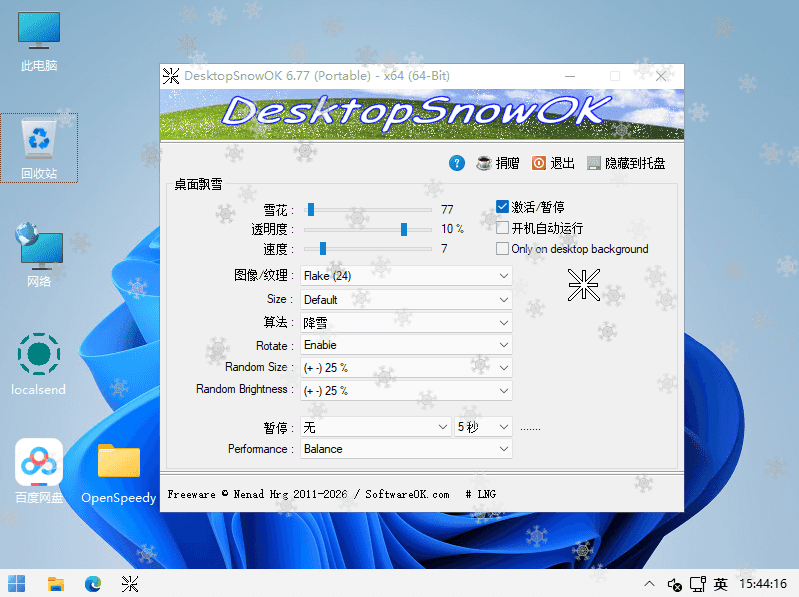This screenshot has width=799, height=597.
Task: Select the 百度网盘 desktop icon
Action: [39, 471]
